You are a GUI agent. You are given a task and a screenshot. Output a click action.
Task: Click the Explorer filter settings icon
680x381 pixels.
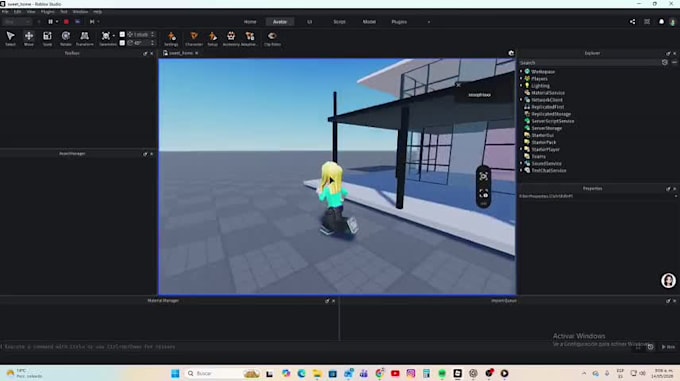[664, 62]
